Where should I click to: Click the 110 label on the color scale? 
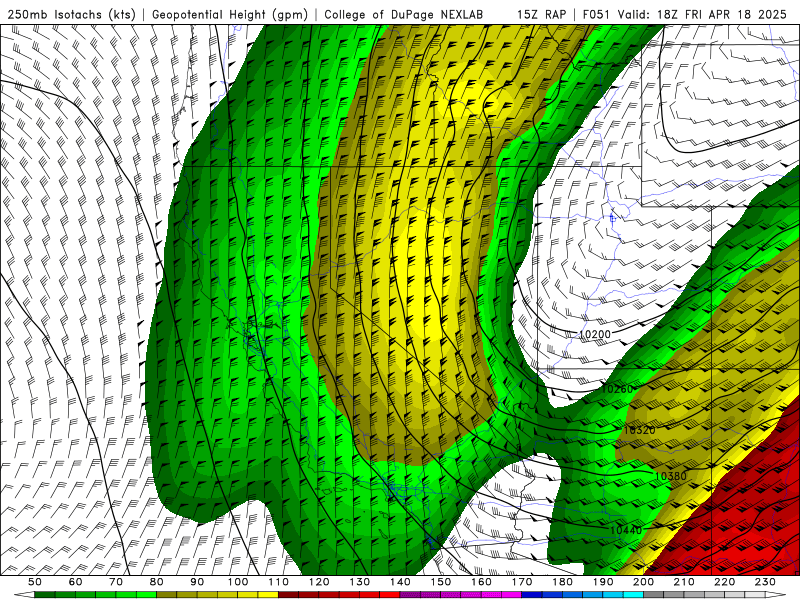[x=279, y=582]
